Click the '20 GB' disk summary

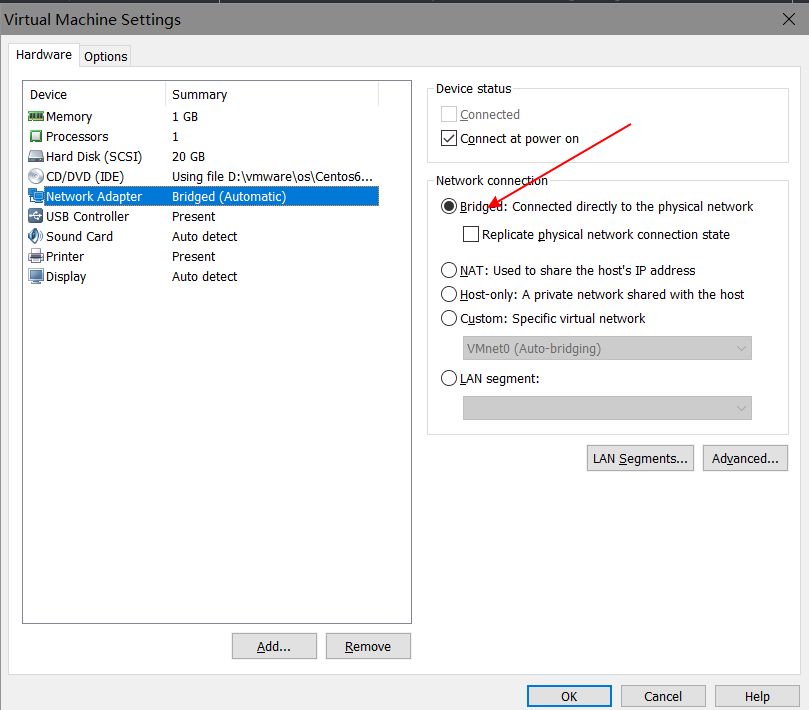[x=188, y=156]
